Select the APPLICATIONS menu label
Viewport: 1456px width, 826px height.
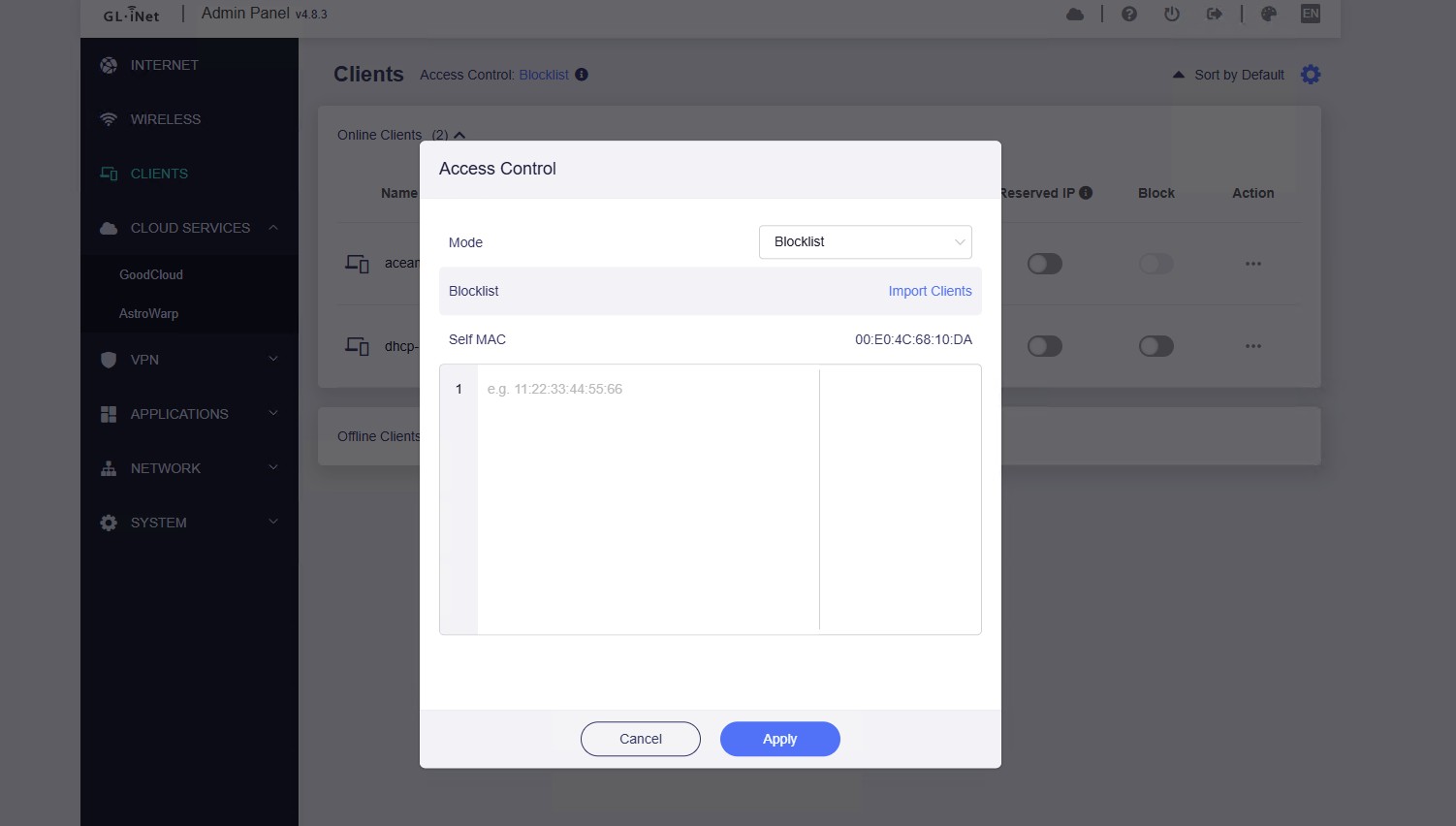(180, 414)
